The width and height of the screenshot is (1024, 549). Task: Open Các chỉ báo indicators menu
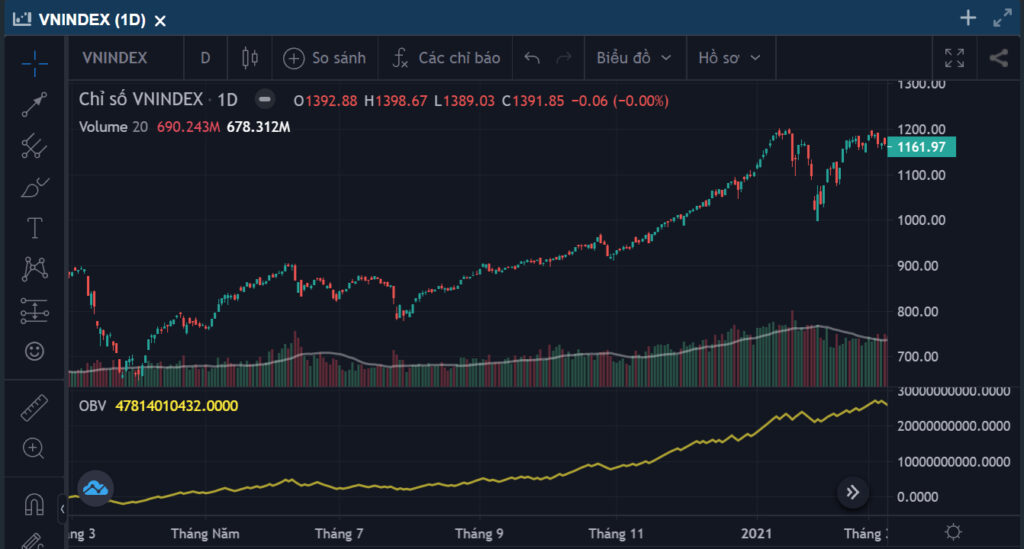click(446, 58)
